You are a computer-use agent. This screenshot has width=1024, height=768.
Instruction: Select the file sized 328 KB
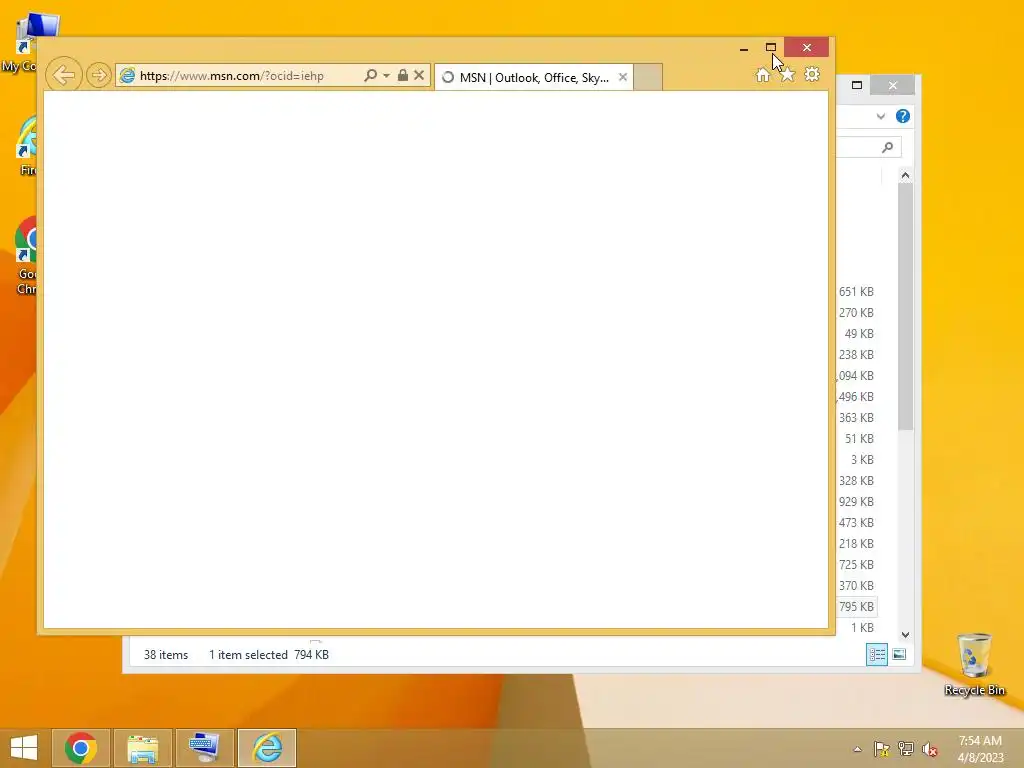coord(856,481)
